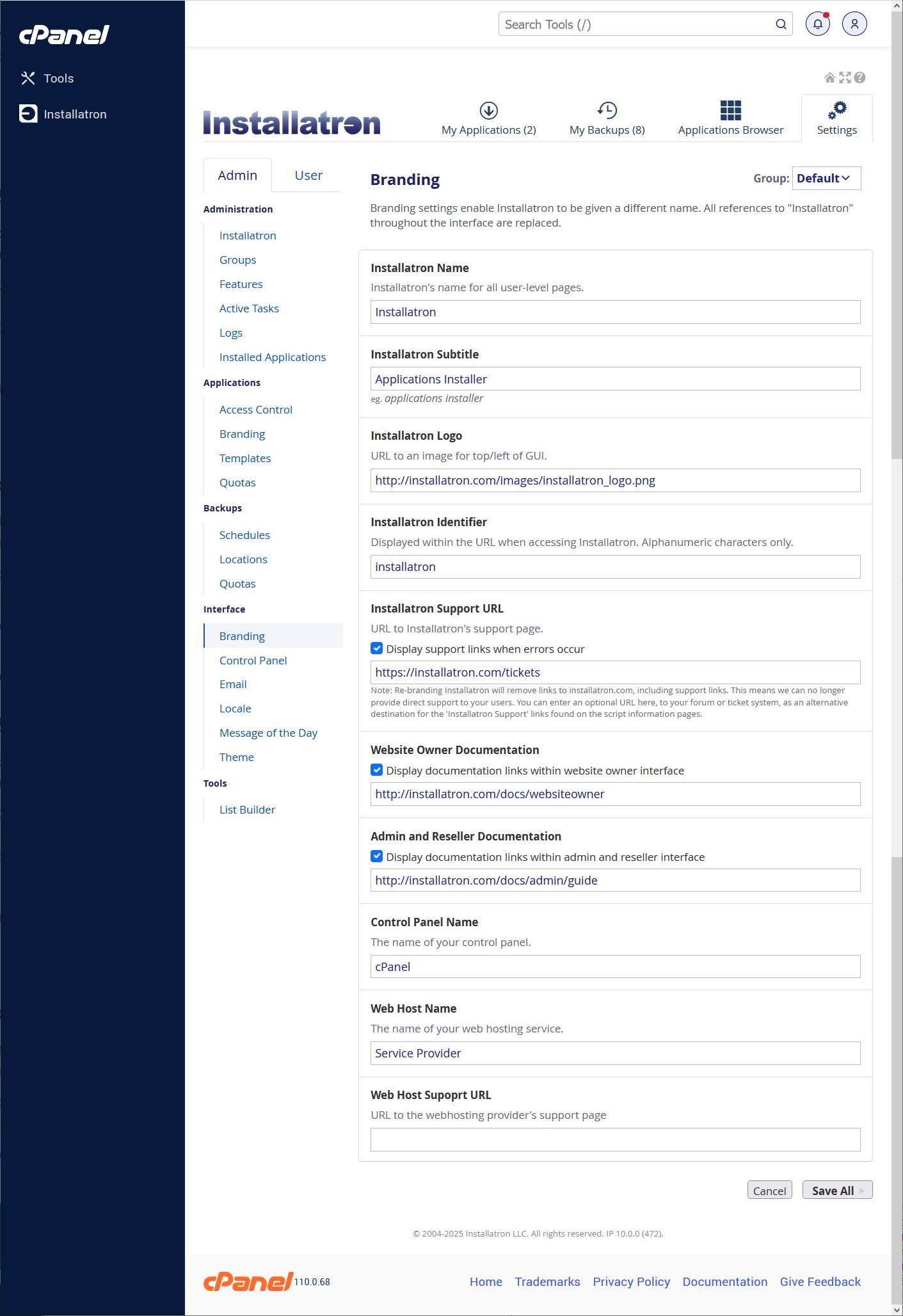The image size is (903, 1316).
Task: Open My Applications (2)
Action: point(489,119)
